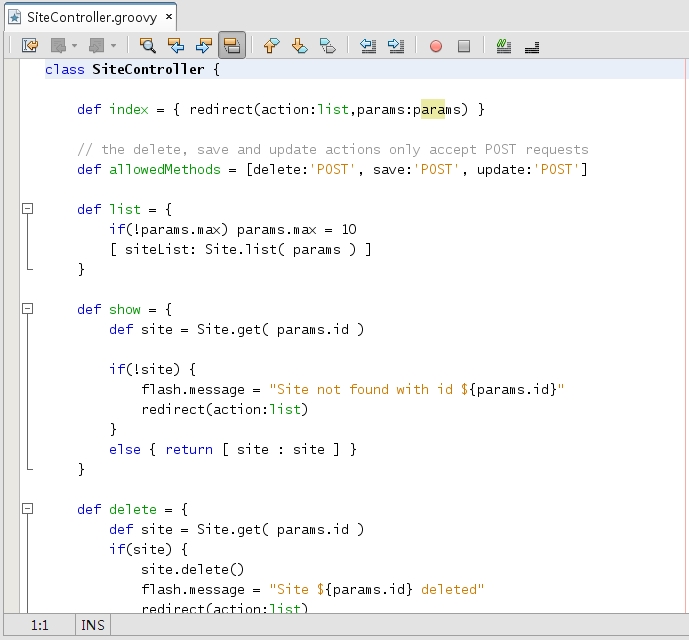Click the file icon on SiteController.groovy tab

click(x=15, y=17)
